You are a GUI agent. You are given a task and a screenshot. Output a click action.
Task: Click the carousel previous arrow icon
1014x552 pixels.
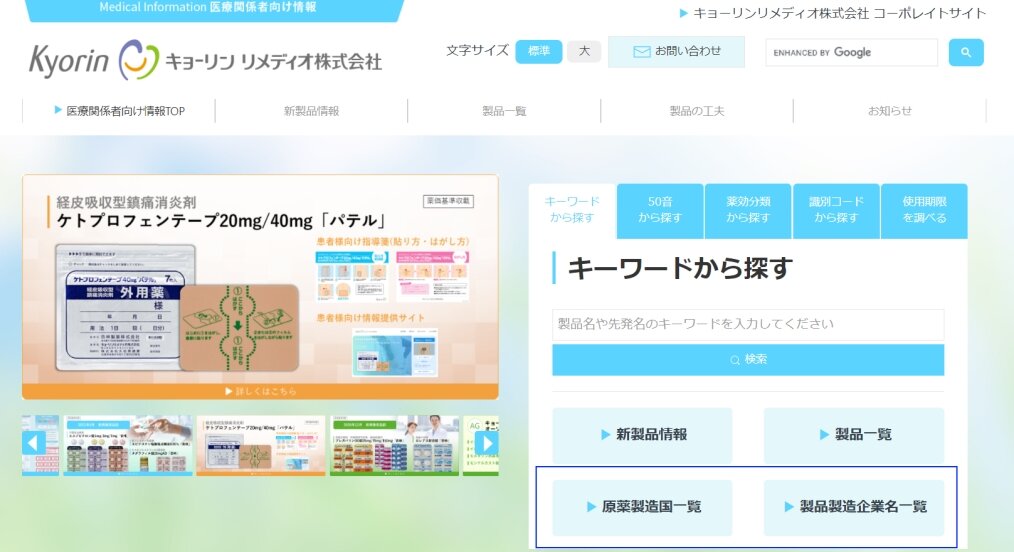pyautogui.click(x=34, y=443)
